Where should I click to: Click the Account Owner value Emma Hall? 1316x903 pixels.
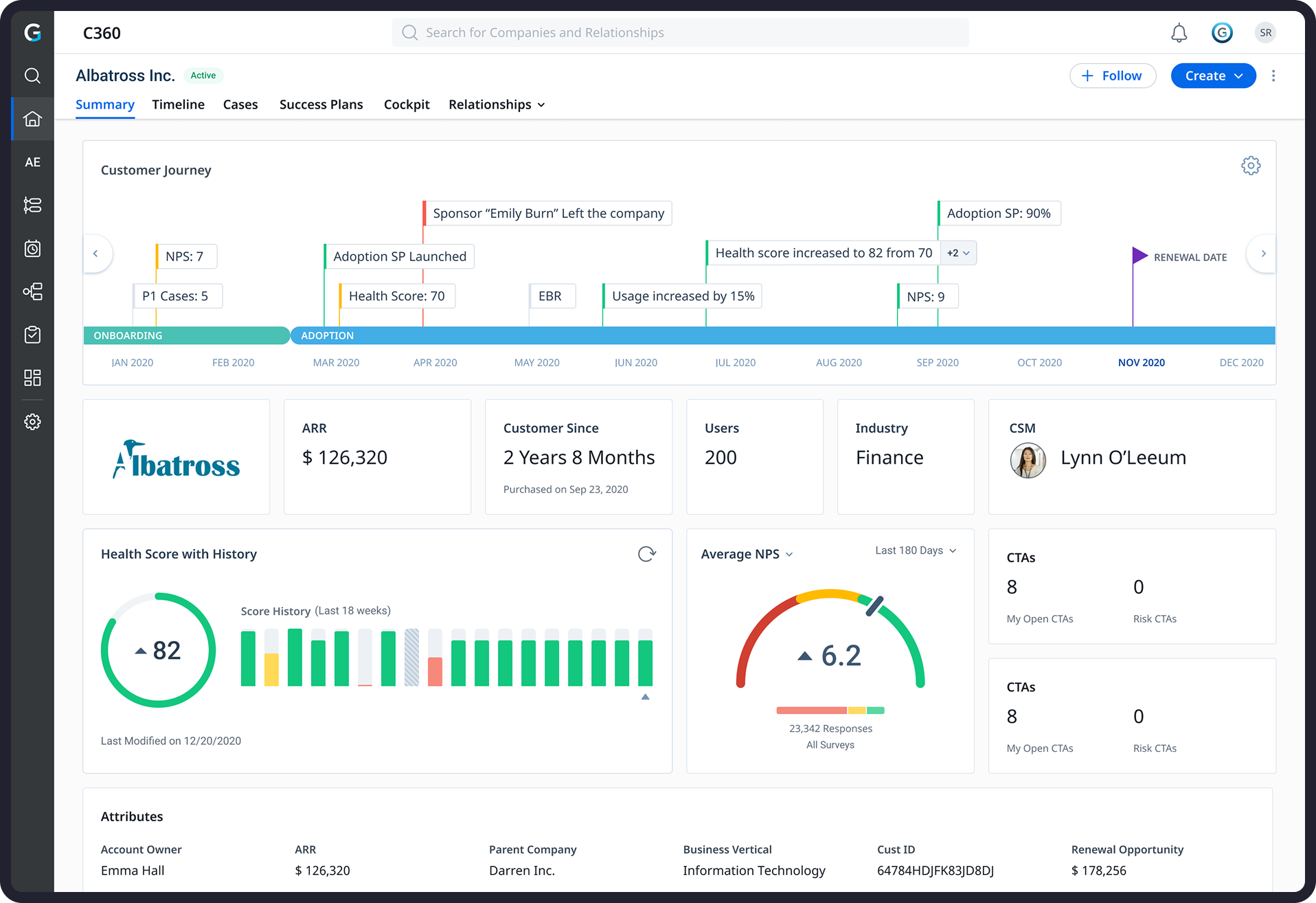pyautogui.click(x=133, y=871)
